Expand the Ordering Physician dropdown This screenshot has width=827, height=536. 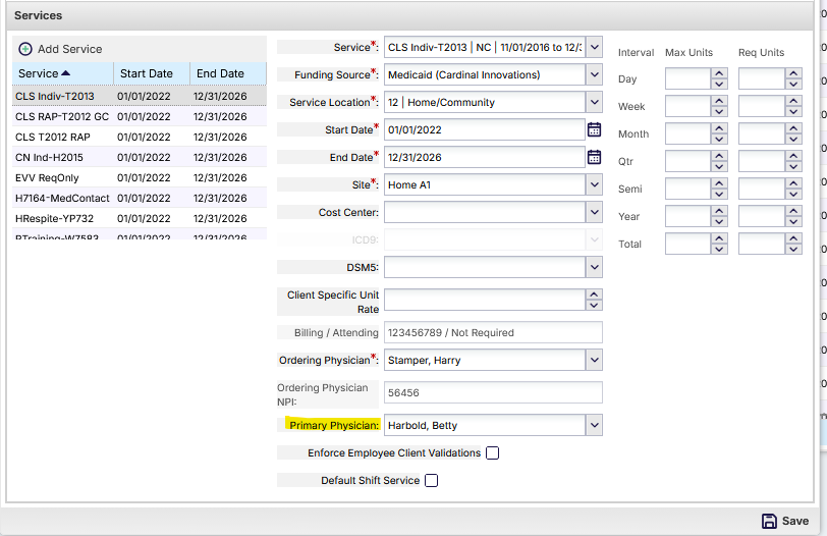coord(594,360)
